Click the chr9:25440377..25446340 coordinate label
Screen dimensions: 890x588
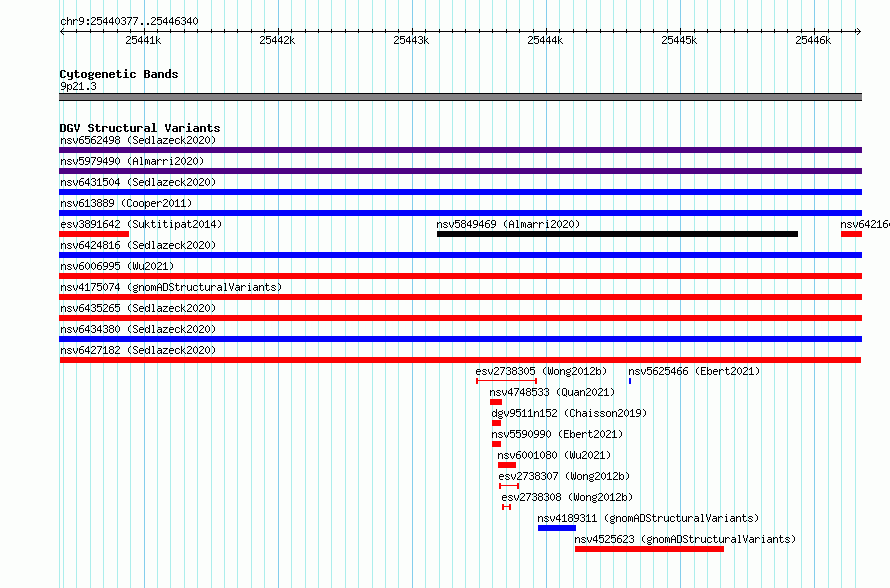click(x=129, y=21)
